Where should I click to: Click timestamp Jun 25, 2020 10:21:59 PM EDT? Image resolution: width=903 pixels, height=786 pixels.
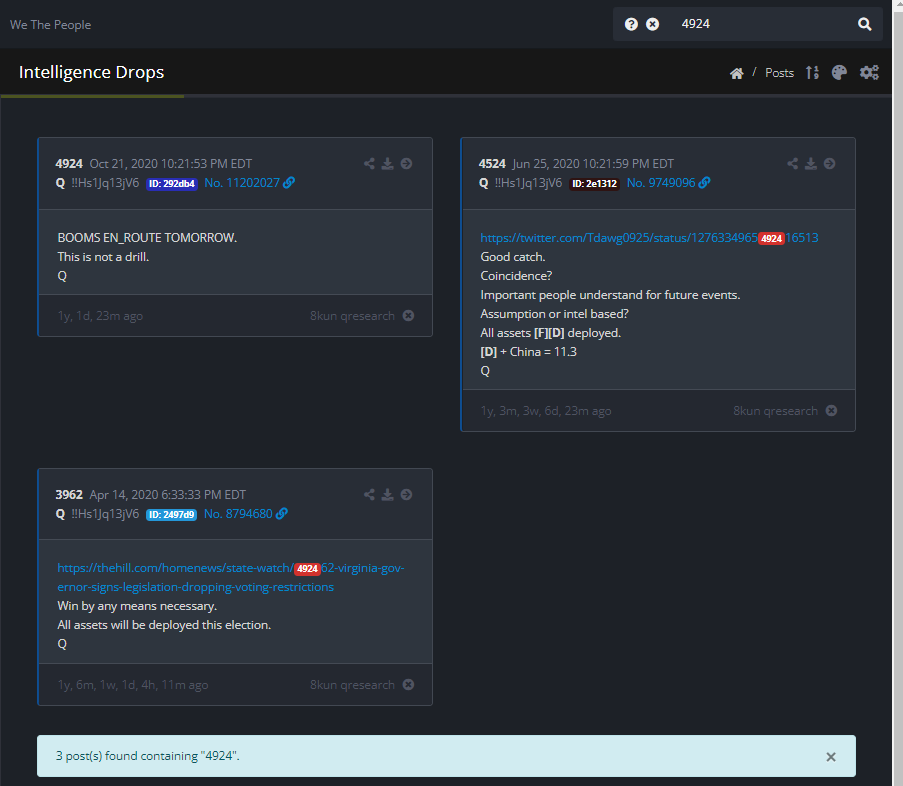click(x=593, y=164)
